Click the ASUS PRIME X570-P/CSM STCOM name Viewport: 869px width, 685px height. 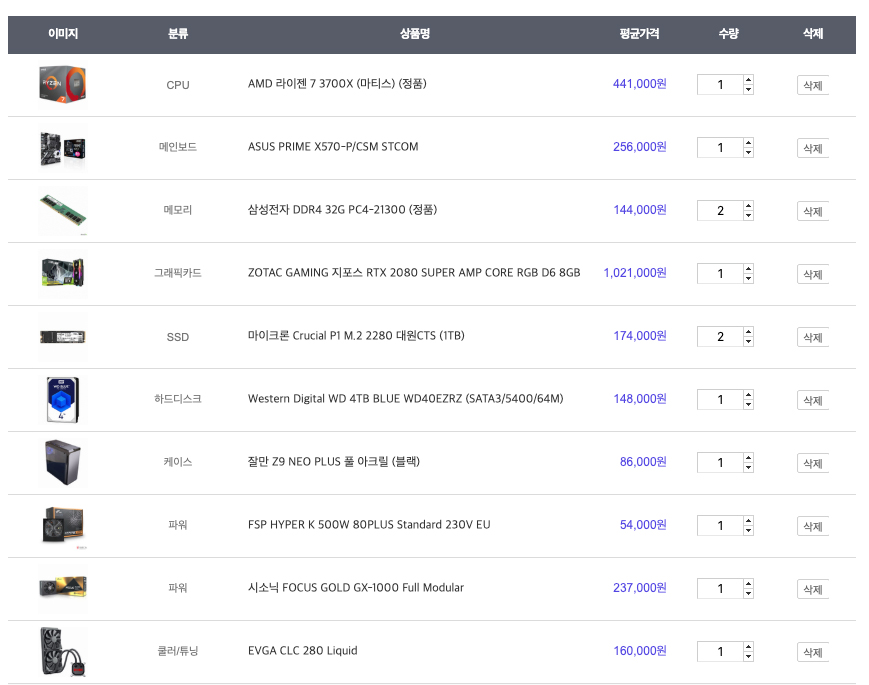[x=333, y=147]
